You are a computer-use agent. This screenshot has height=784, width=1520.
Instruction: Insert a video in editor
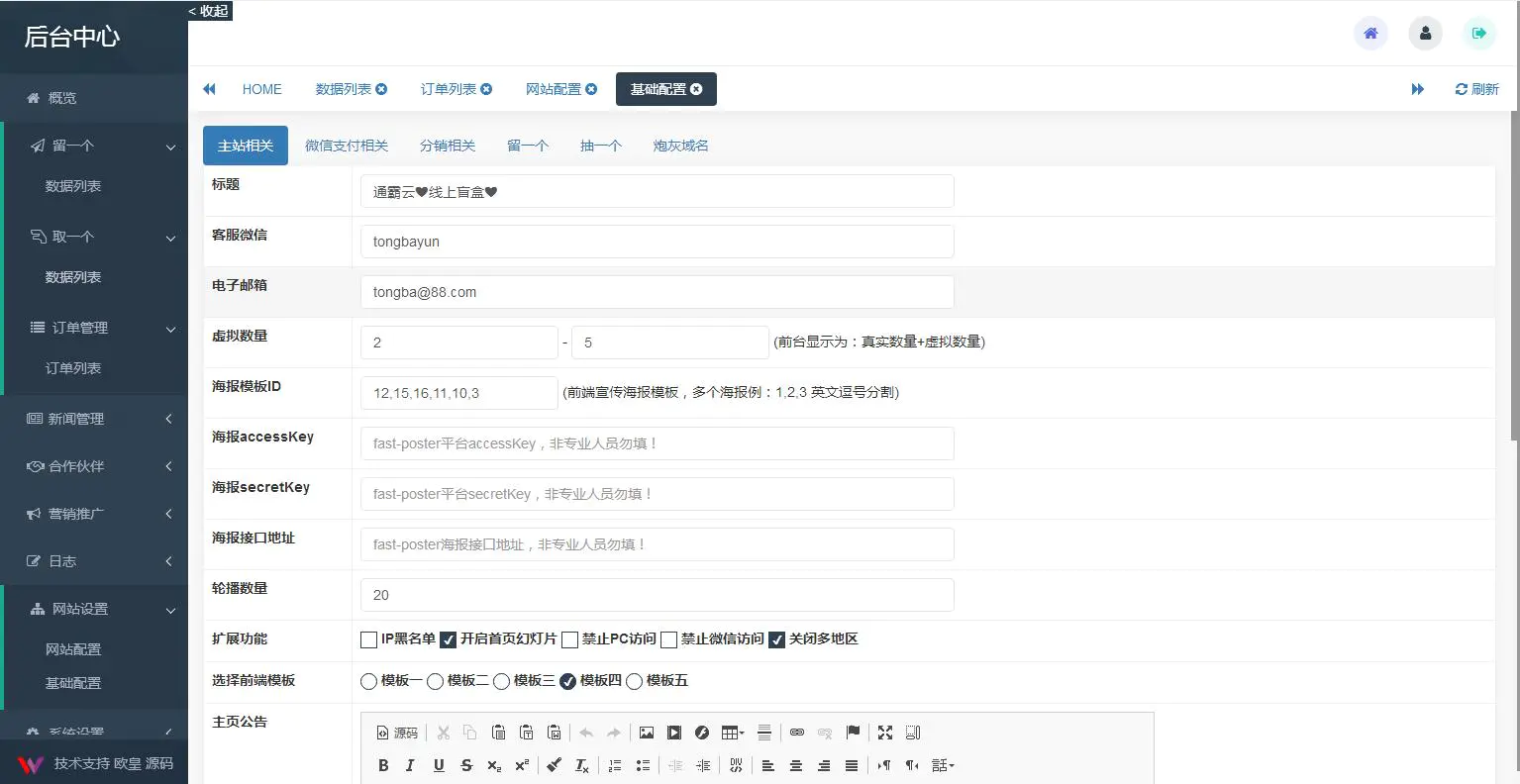pos(674,733)
